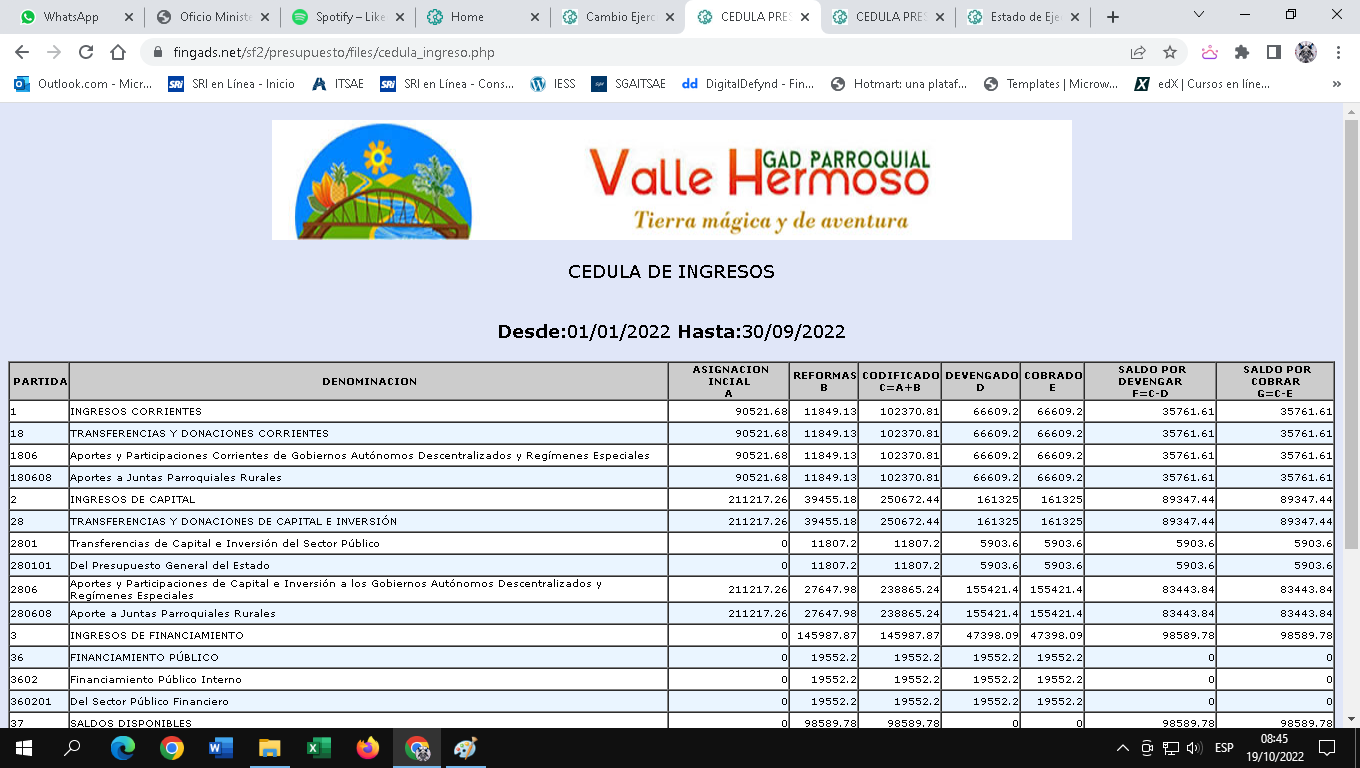
Task: Launch Firefox from the taskbar
Action: point(368,748)
